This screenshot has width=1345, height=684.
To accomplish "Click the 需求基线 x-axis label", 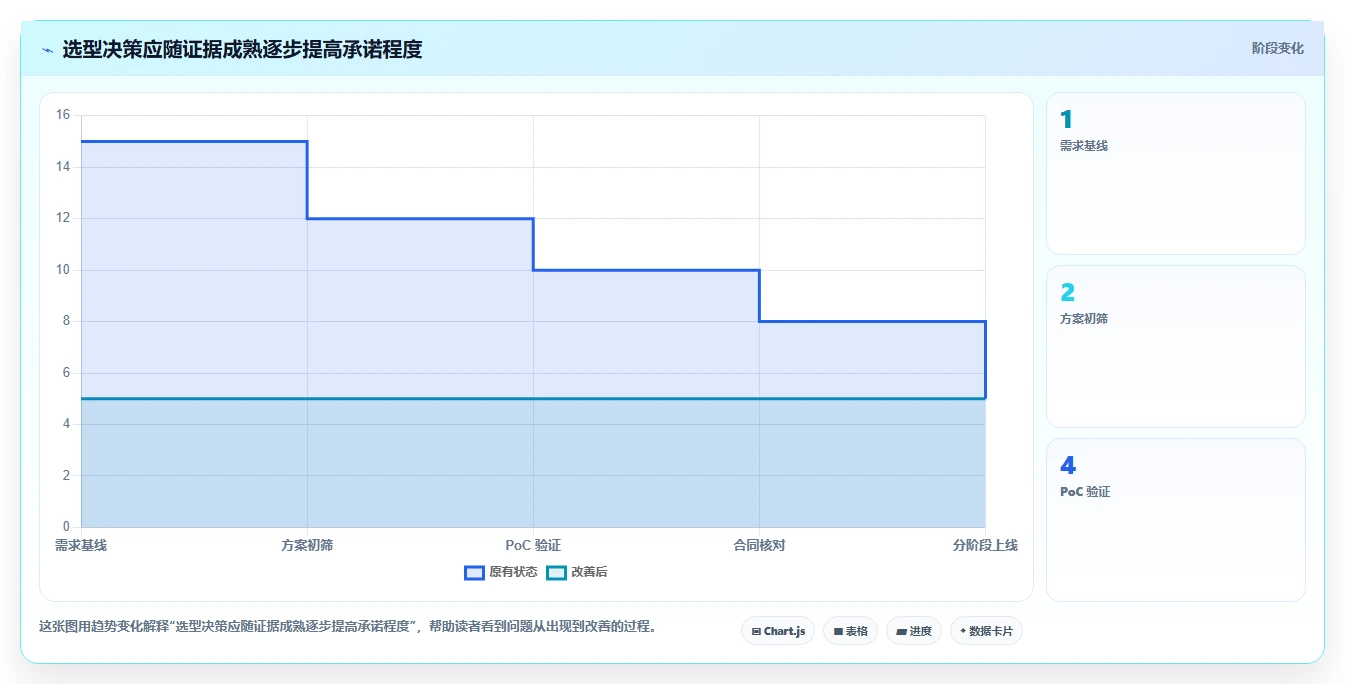I will coord(81,545).
